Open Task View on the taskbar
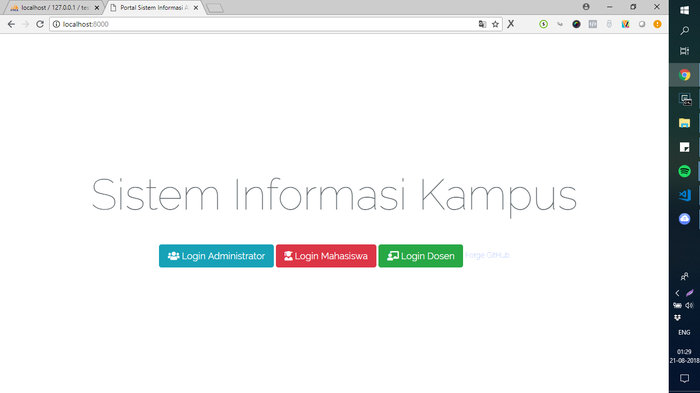 tap(684, 51)
